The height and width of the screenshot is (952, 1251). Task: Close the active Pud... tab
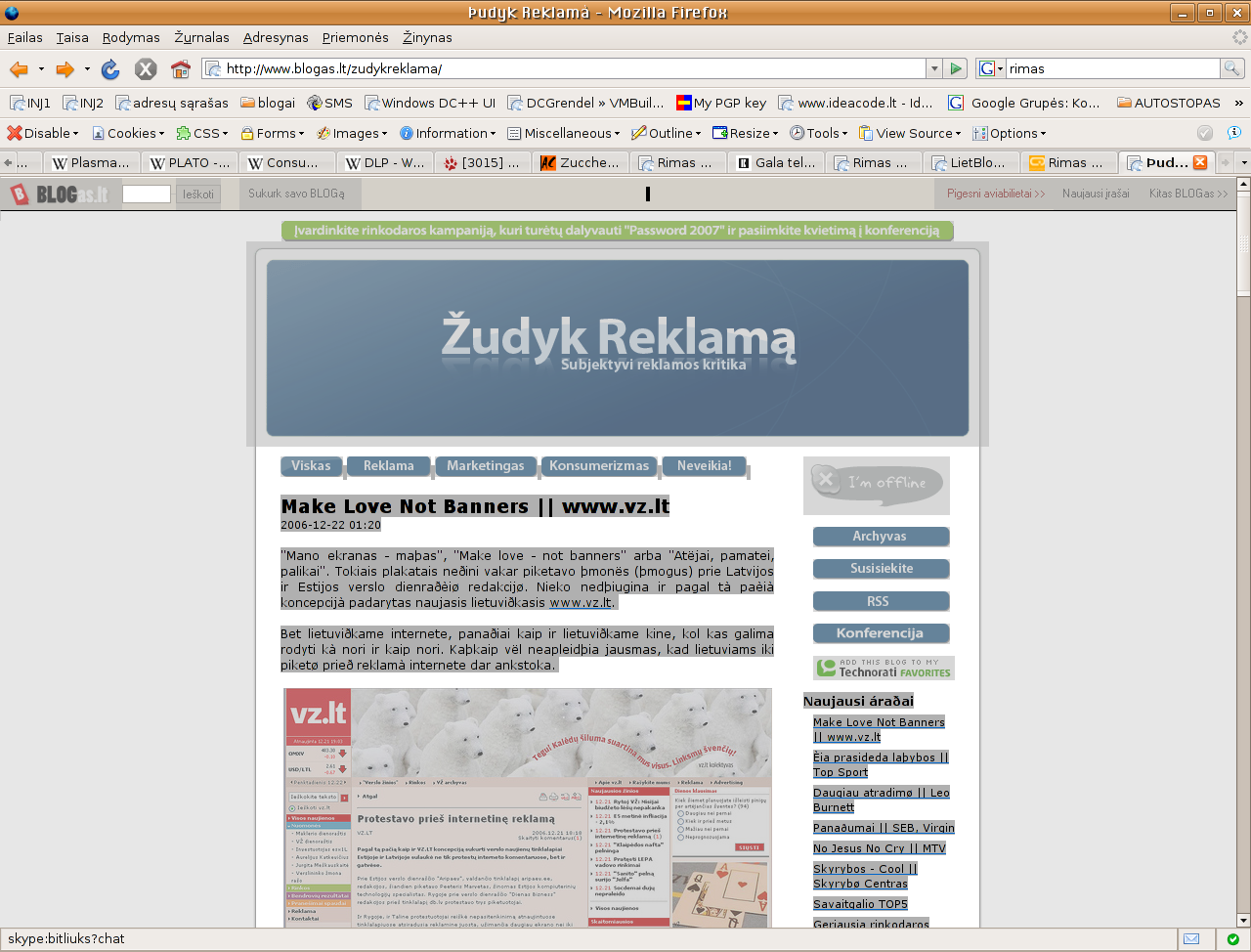click(x=1200, y=162)
